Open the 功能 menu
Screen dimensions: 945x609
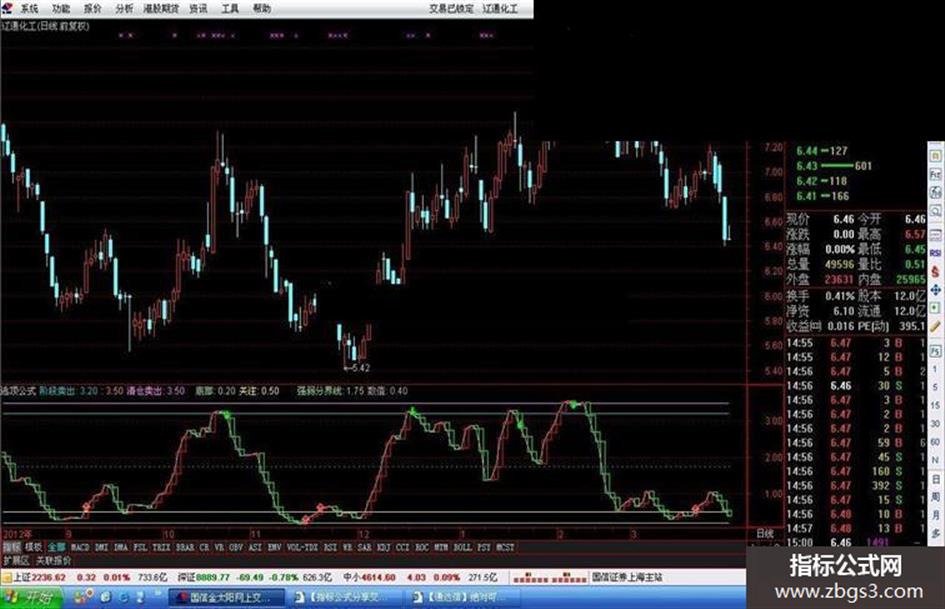point(61,8)
